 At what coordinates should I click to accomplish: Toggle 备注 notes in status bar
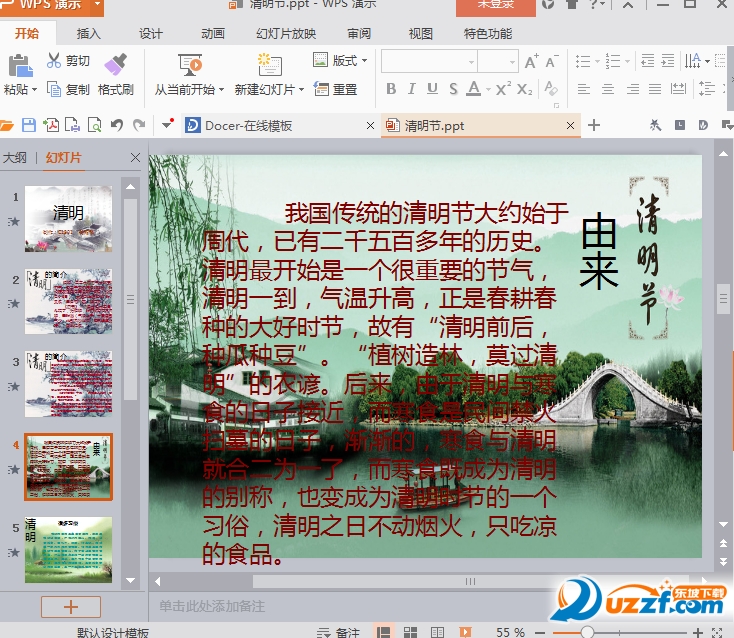coord(338,632)
